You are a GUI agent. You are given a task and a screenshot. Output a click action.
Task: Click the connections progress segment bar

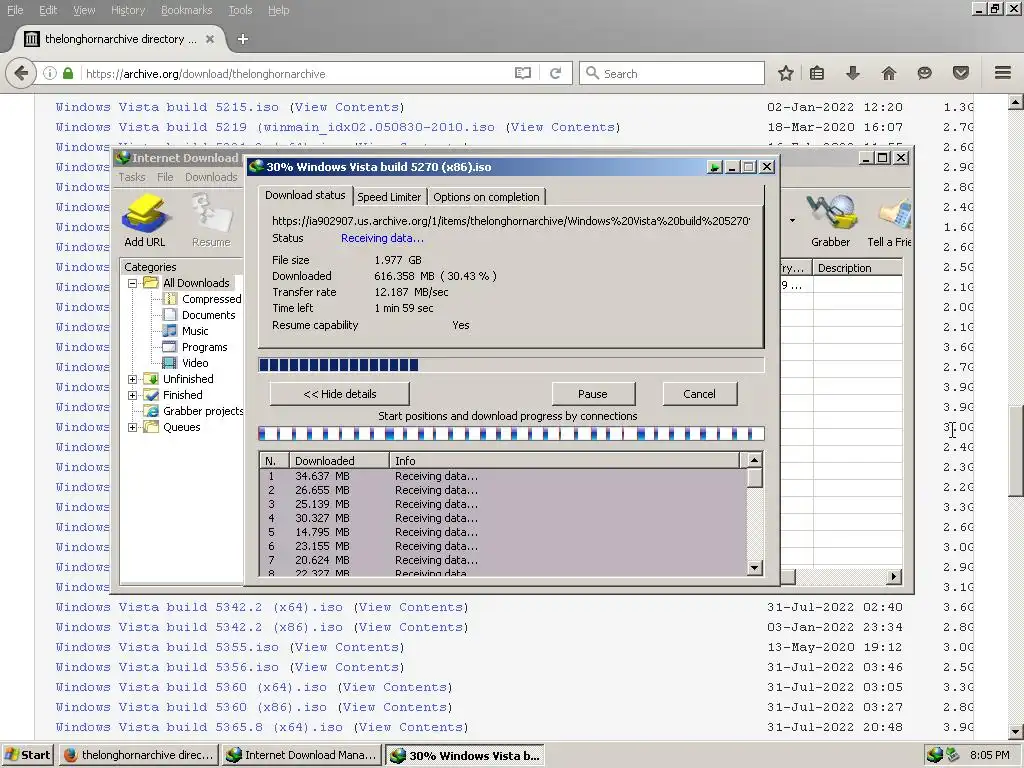tap(511, 434)
